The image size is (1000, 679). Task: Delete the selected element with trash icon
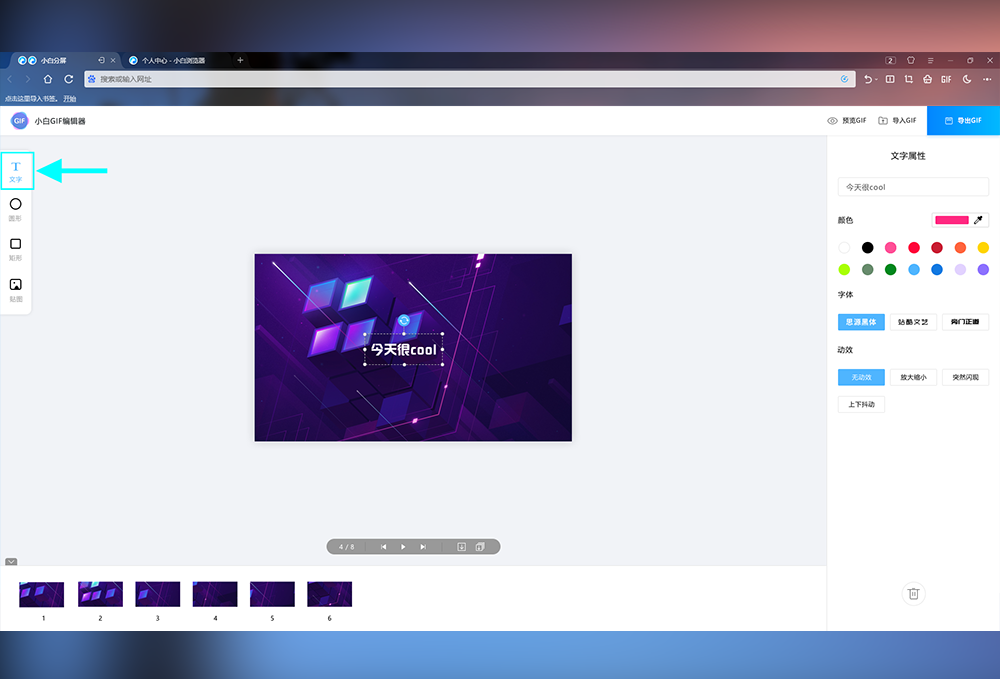913,594
